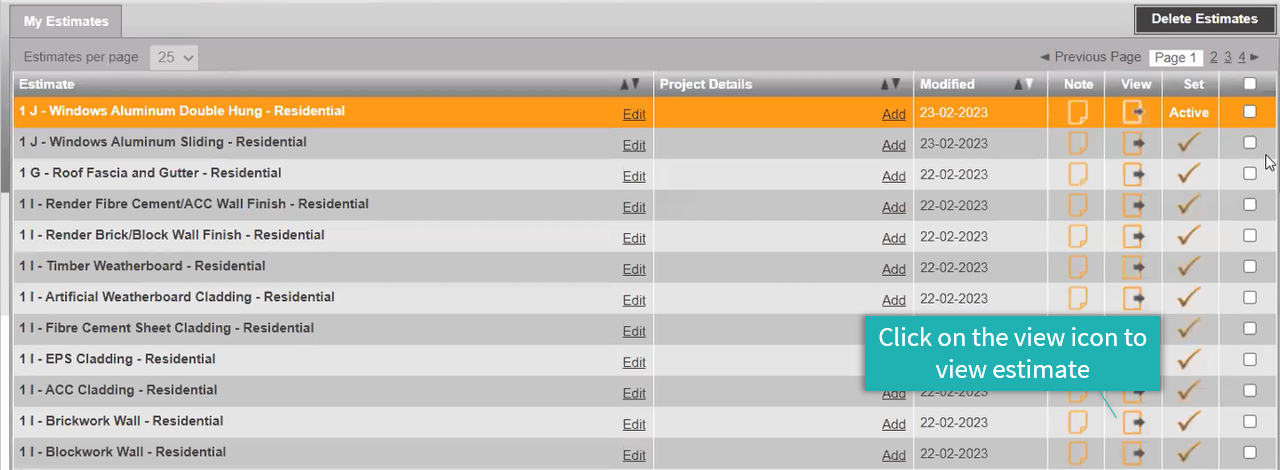Screen dimensions: 1280x470
Task: Tick checkbox for Windows Aluminum Sliding row
Action: [x=1249, y=143]
